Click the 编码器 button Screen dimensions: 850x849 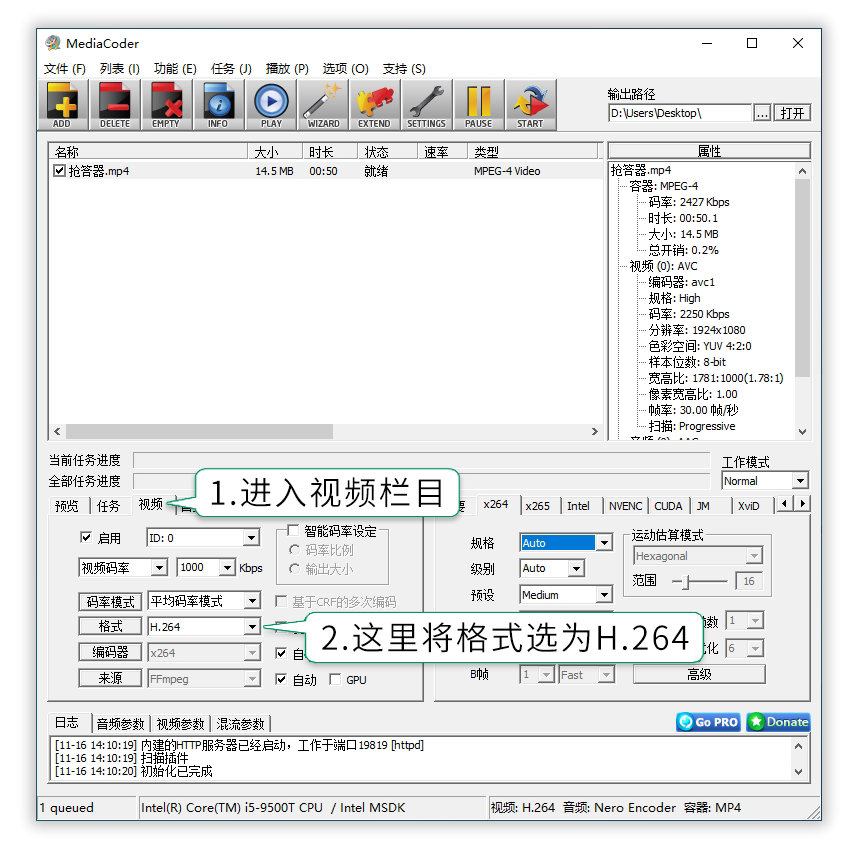[x=110, y=652]
